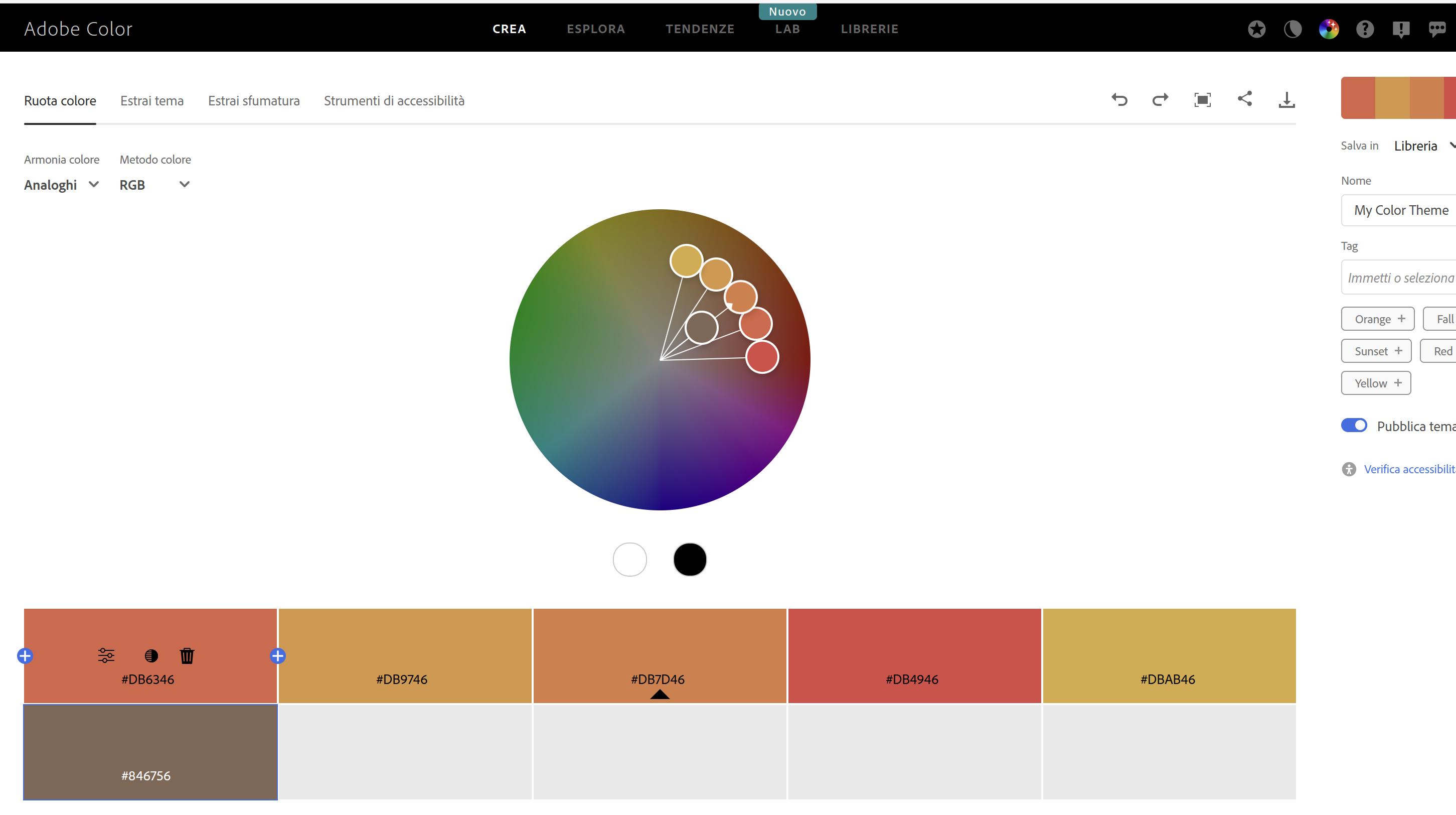The height and width of the screenshot is (815, 1456).
Task: Expand the Armonia colore dropdown
Action: tap(61, 184)
